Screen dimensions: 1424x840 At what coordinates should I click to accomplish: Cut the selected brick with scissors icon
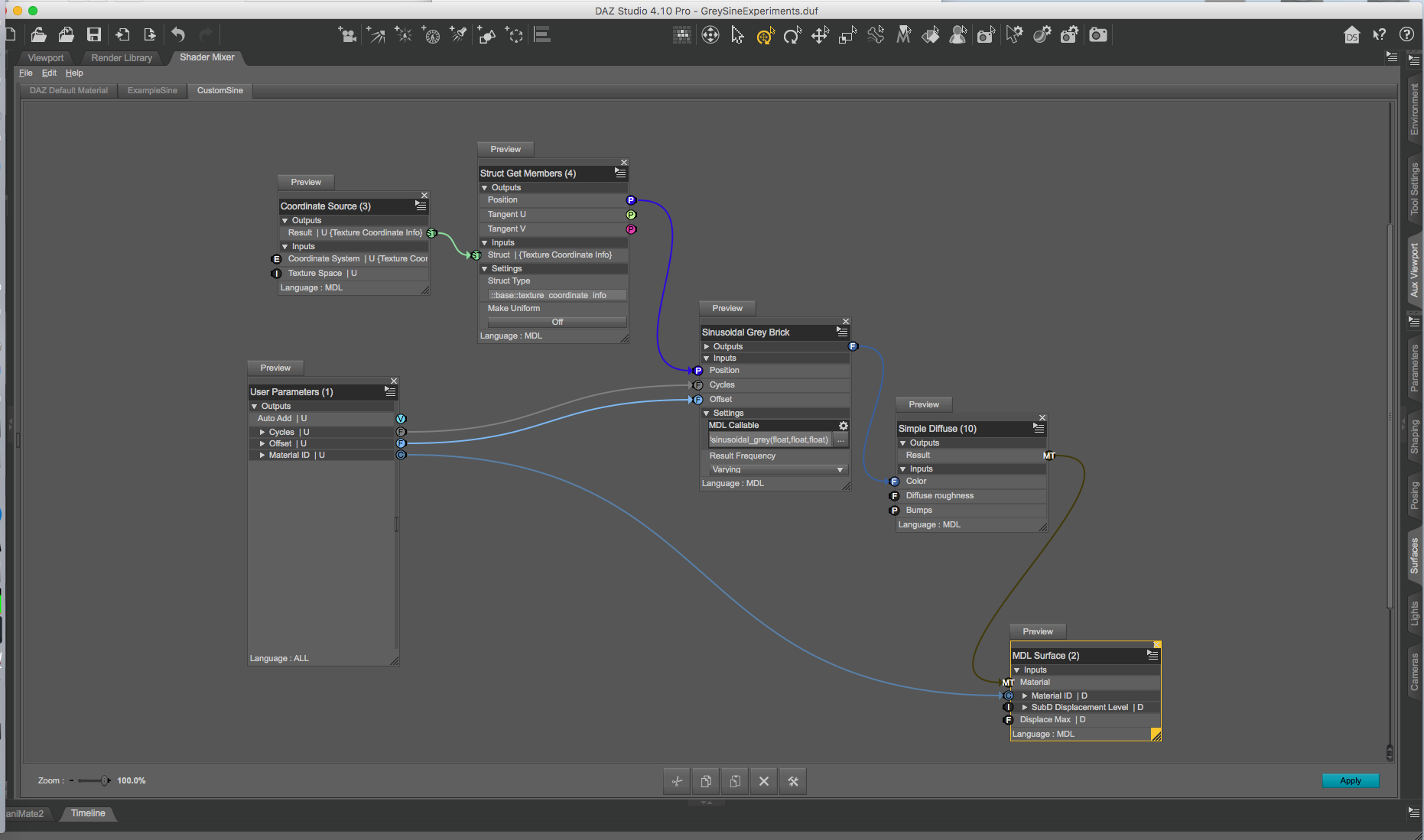tap(677, 781)
